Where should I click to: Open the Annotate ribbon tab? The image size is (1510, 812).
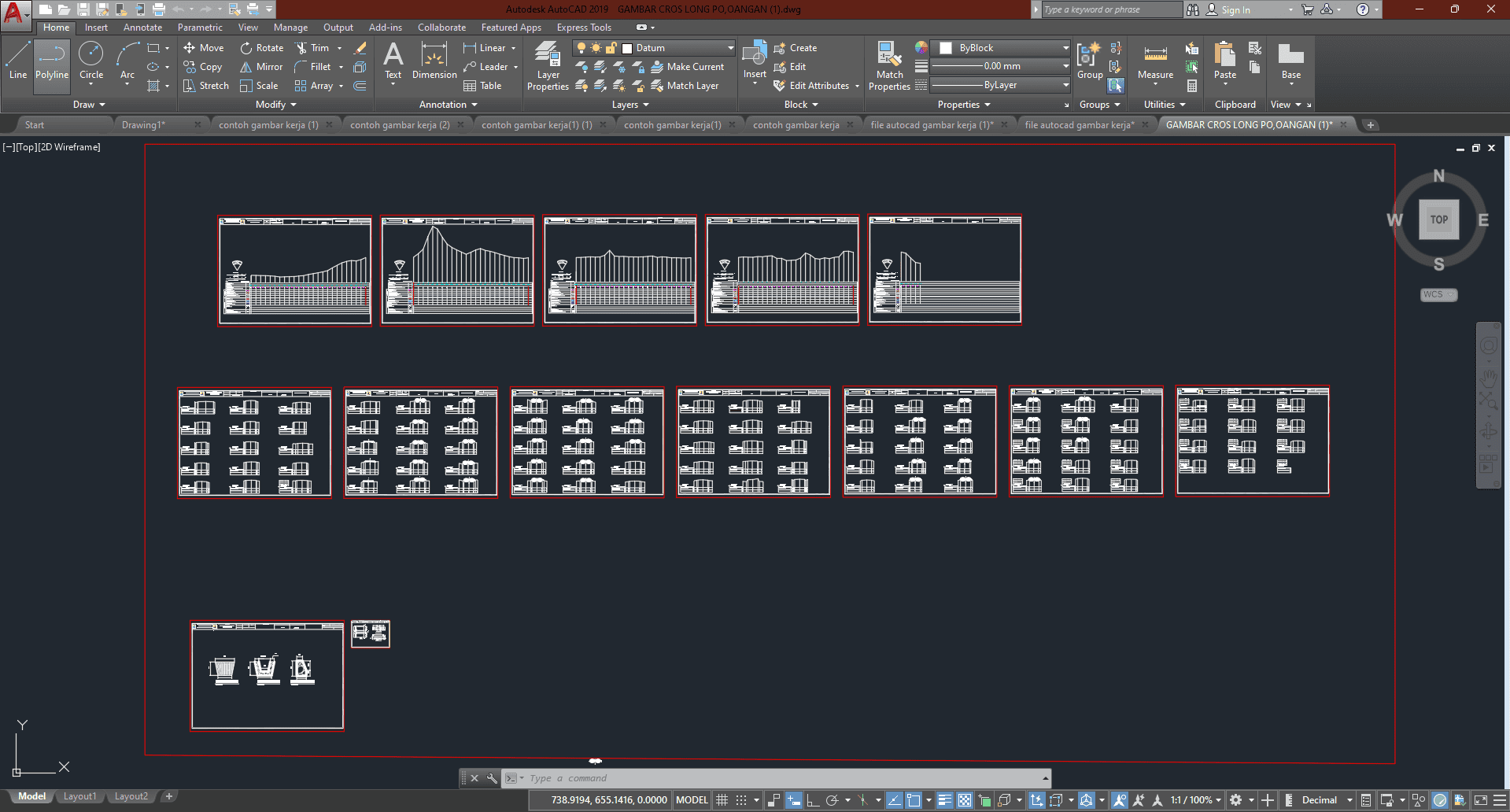(x=142, y=28)
